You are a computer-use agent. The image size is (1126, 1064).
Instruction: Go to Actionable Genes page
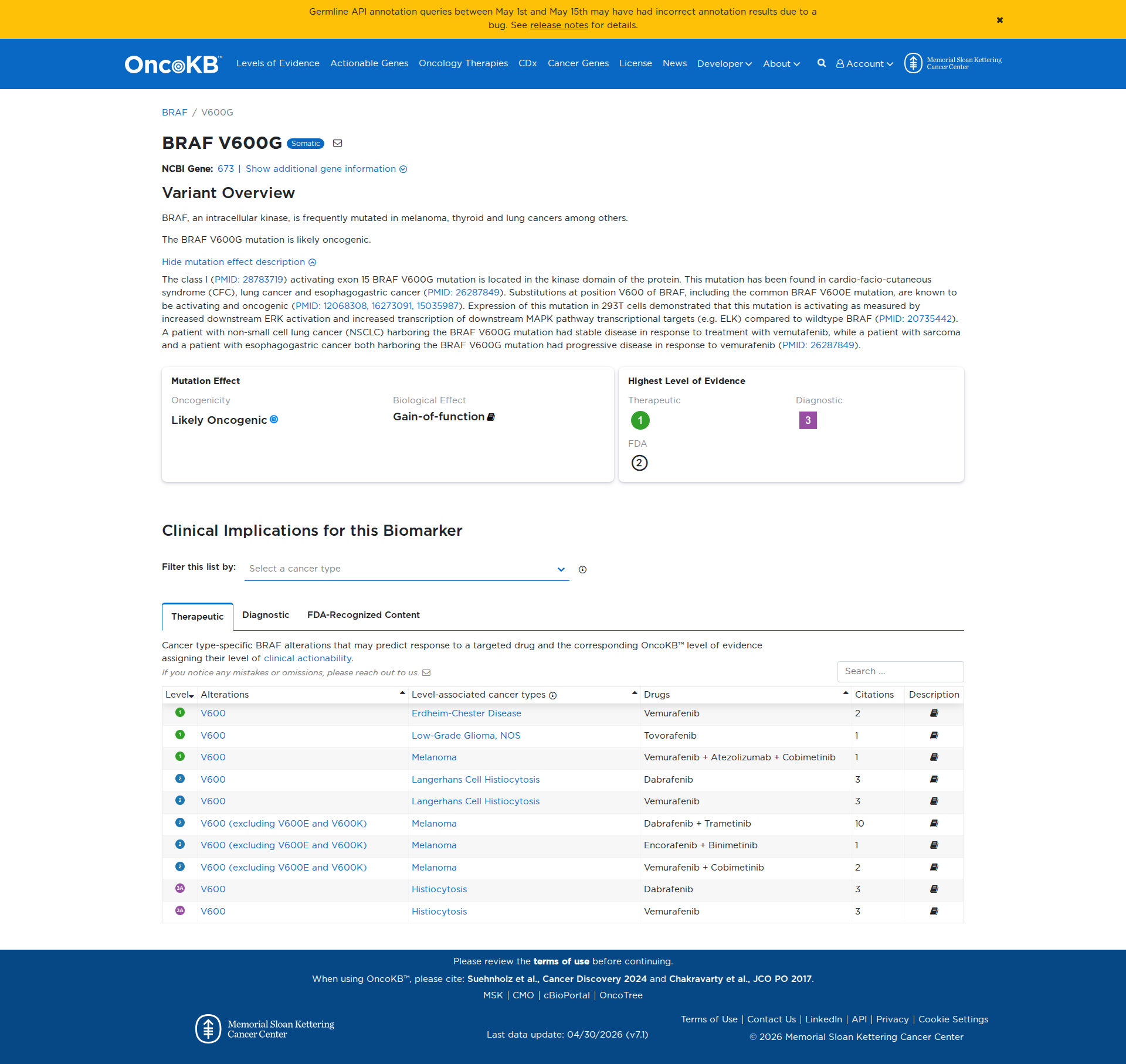[369, 63]
